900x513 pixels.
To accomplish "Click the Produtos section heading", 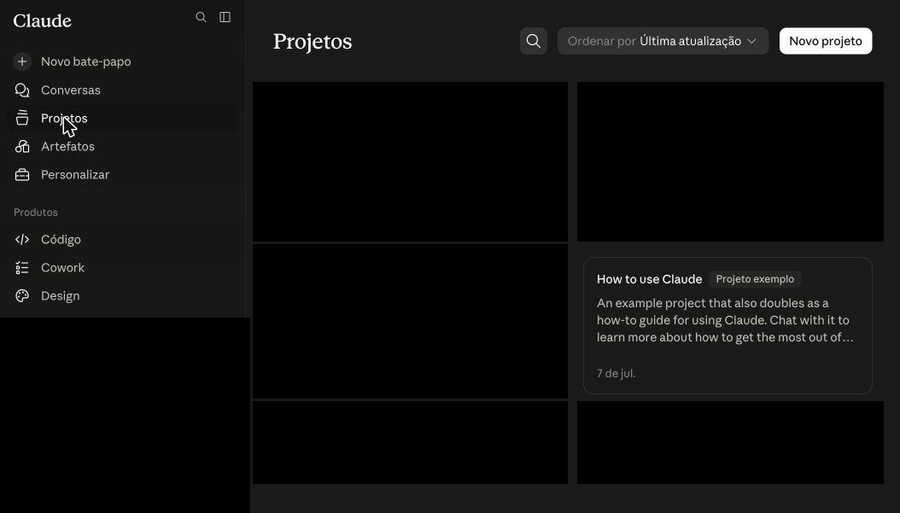I will [36, 212].
